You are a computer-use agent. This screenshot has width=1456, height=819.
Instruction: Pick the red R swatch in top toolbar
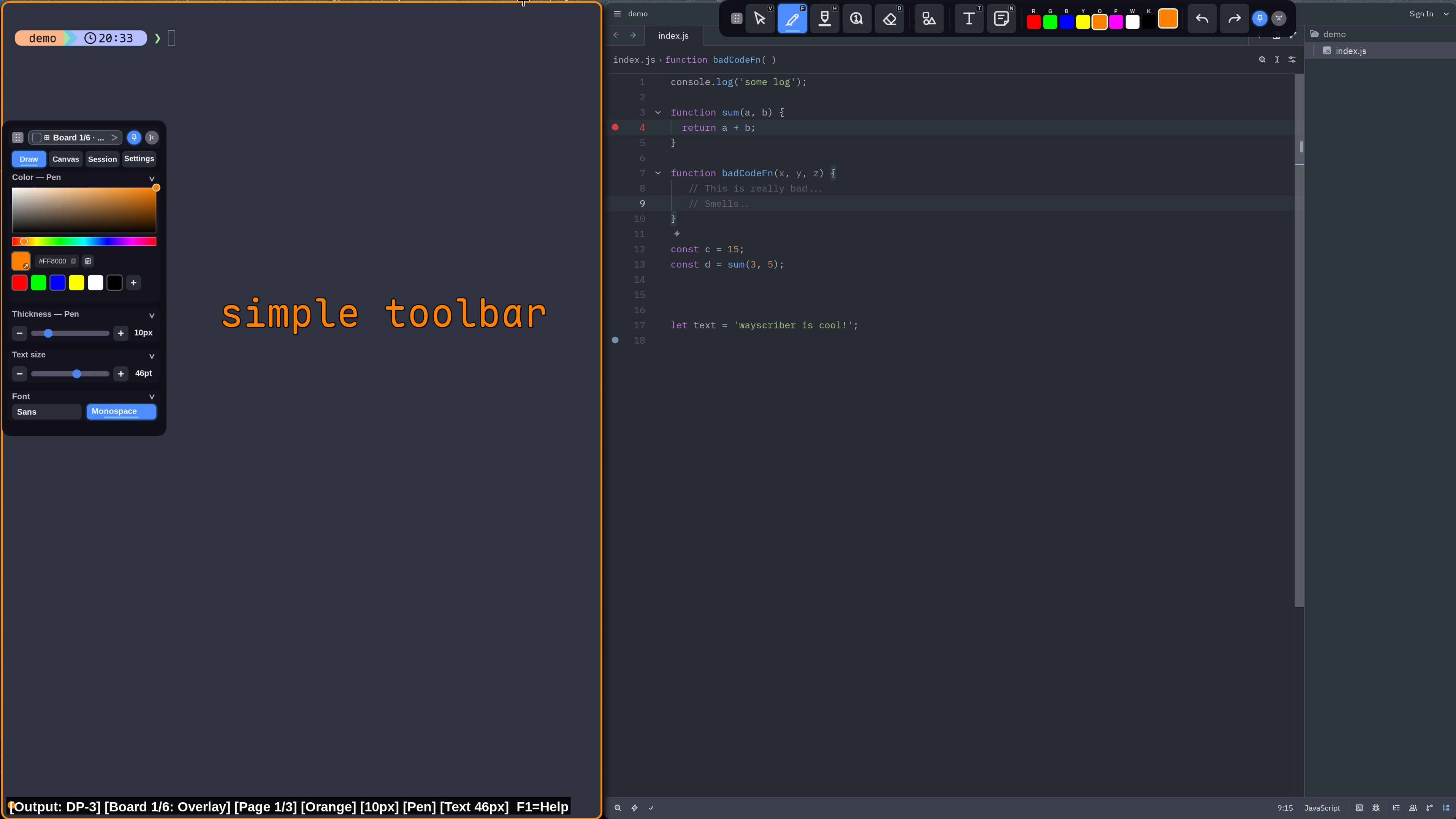tap(1034, 22)
